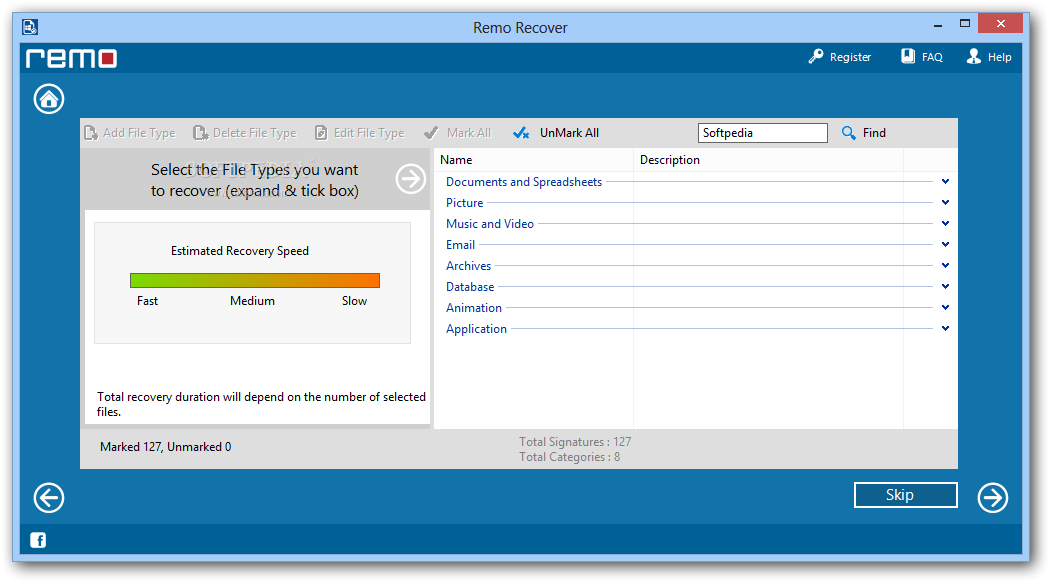Click the Skip button
1050x582 pixels.
tap(905, 495)
